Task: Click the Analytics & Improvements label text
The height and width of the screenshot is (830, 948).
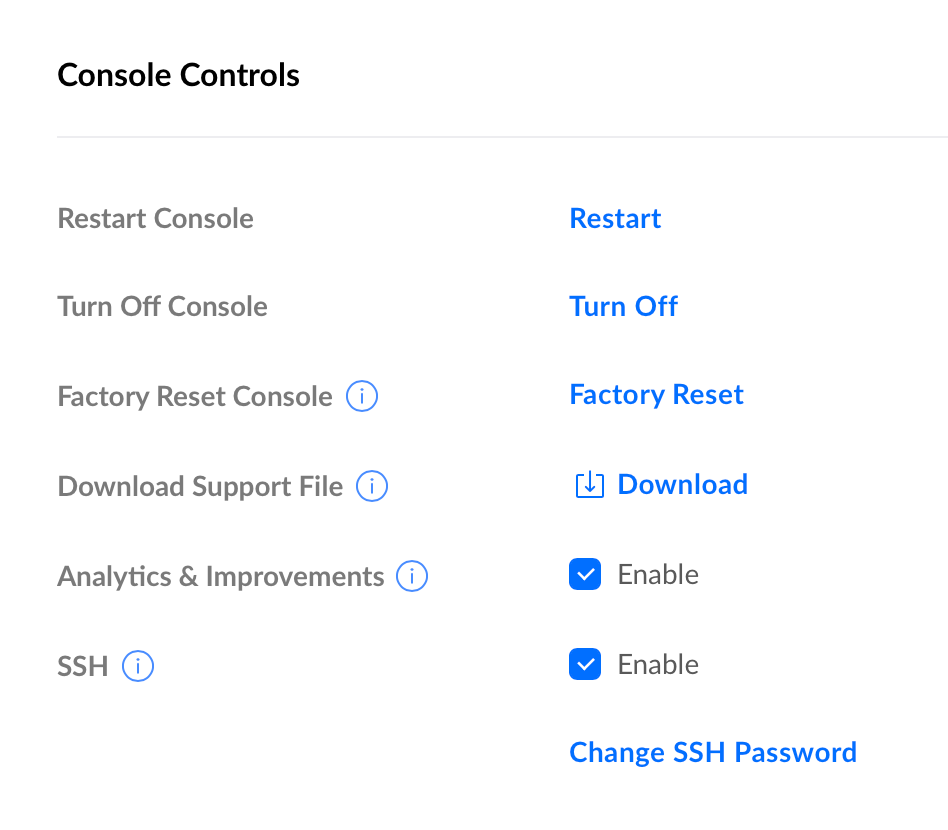Action: coord(220,577)
